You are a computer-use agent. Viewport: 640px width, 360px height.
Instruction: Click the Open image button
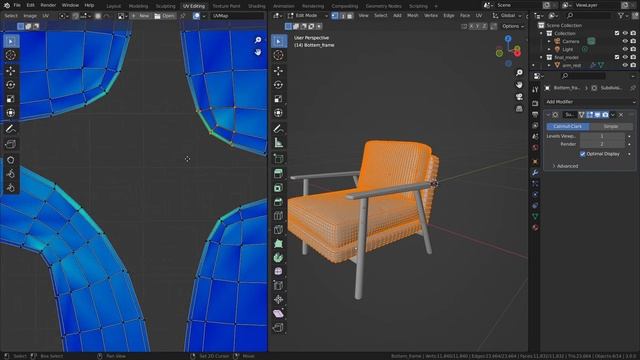point(164,16)
